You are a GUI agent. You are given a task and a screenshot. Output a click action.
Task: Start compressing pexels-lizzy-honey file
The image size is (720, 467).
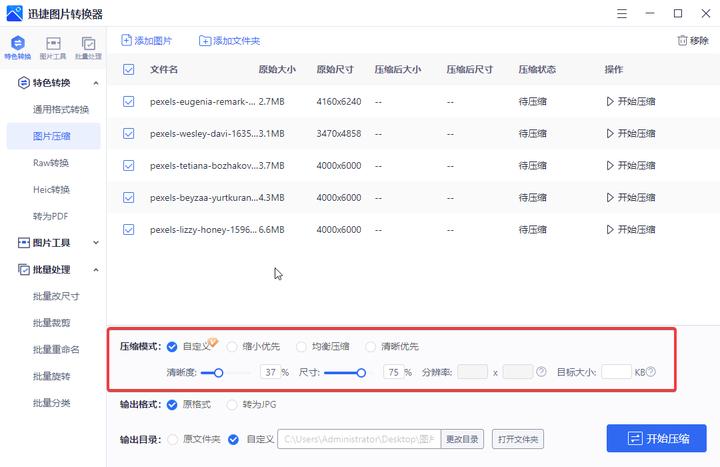[630, 230]
